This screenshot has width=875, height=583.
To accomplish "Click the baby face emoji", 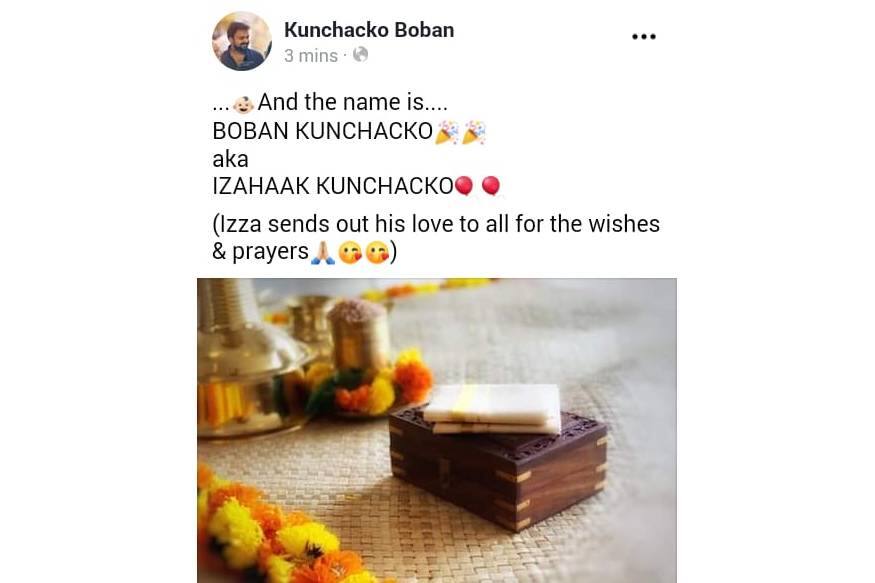I will [243, 104].
